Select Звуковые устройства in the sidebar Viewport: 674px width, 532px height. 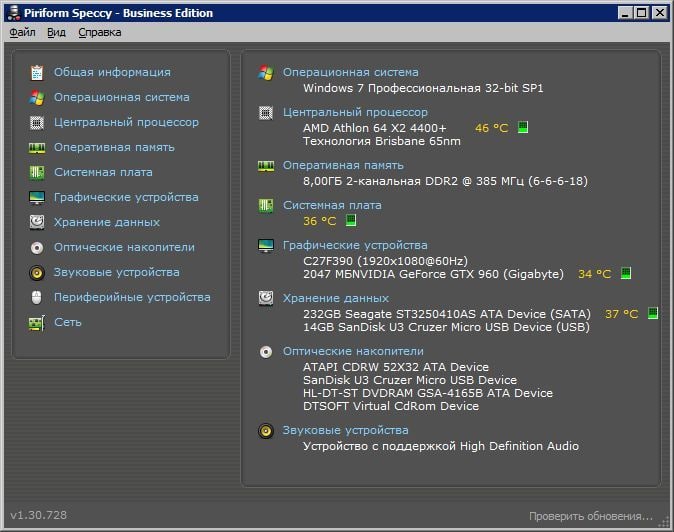(117, 272)
